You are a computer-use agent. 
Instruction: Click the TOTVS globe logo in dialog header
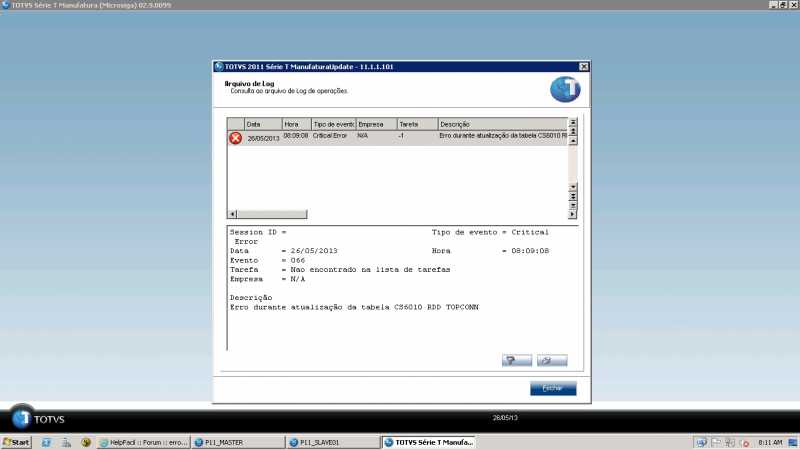(x=565, y=89)
